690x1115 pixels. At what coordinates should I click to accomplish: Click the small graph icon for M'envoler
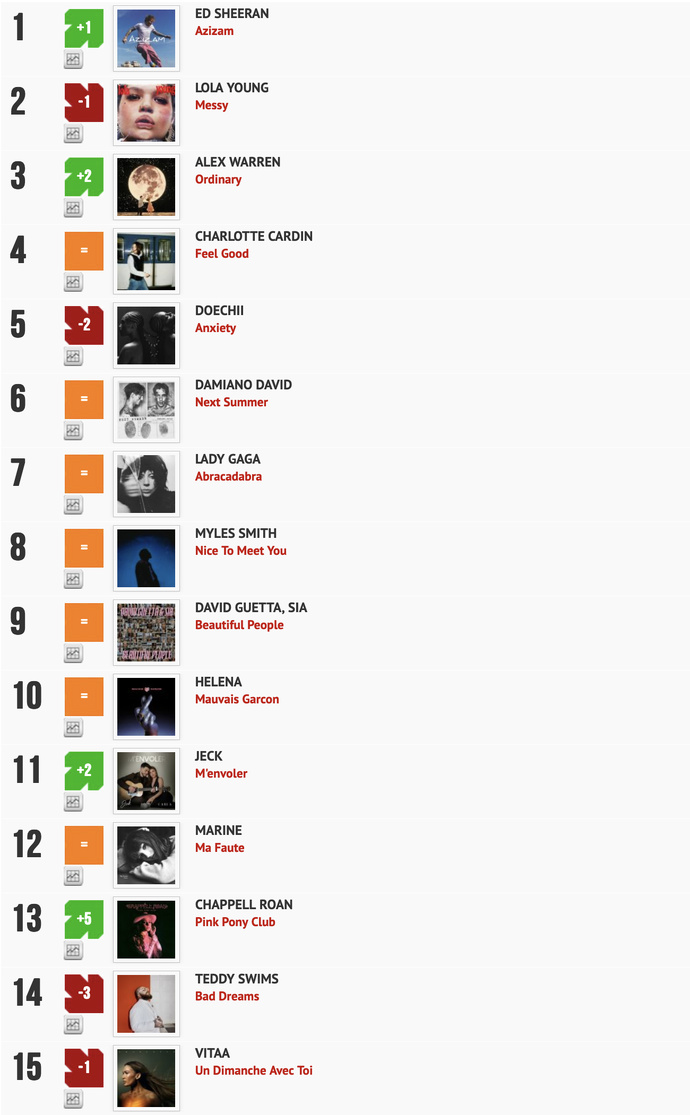pyautogui.click(x=73, y=802)
